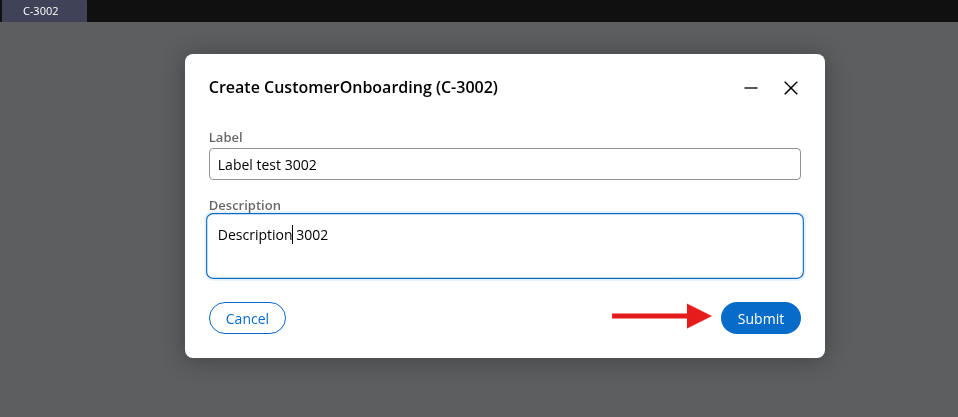Click the dimmed backdrop right of the dialog
The width and height of the screenshot is (958, 417).
click(x=890, y=220)
